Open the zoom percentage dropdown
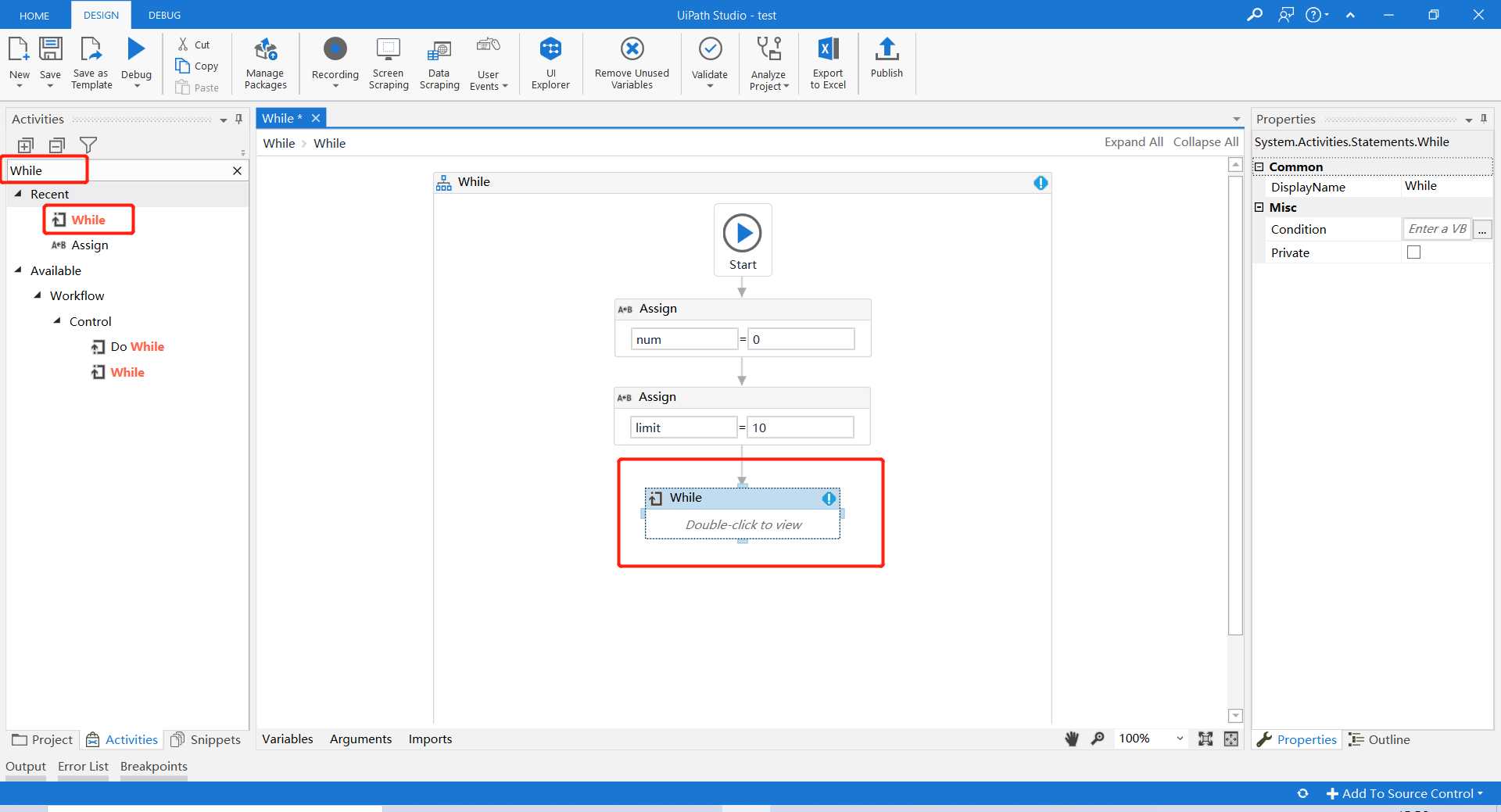1501x812 pixels. 1180,739
